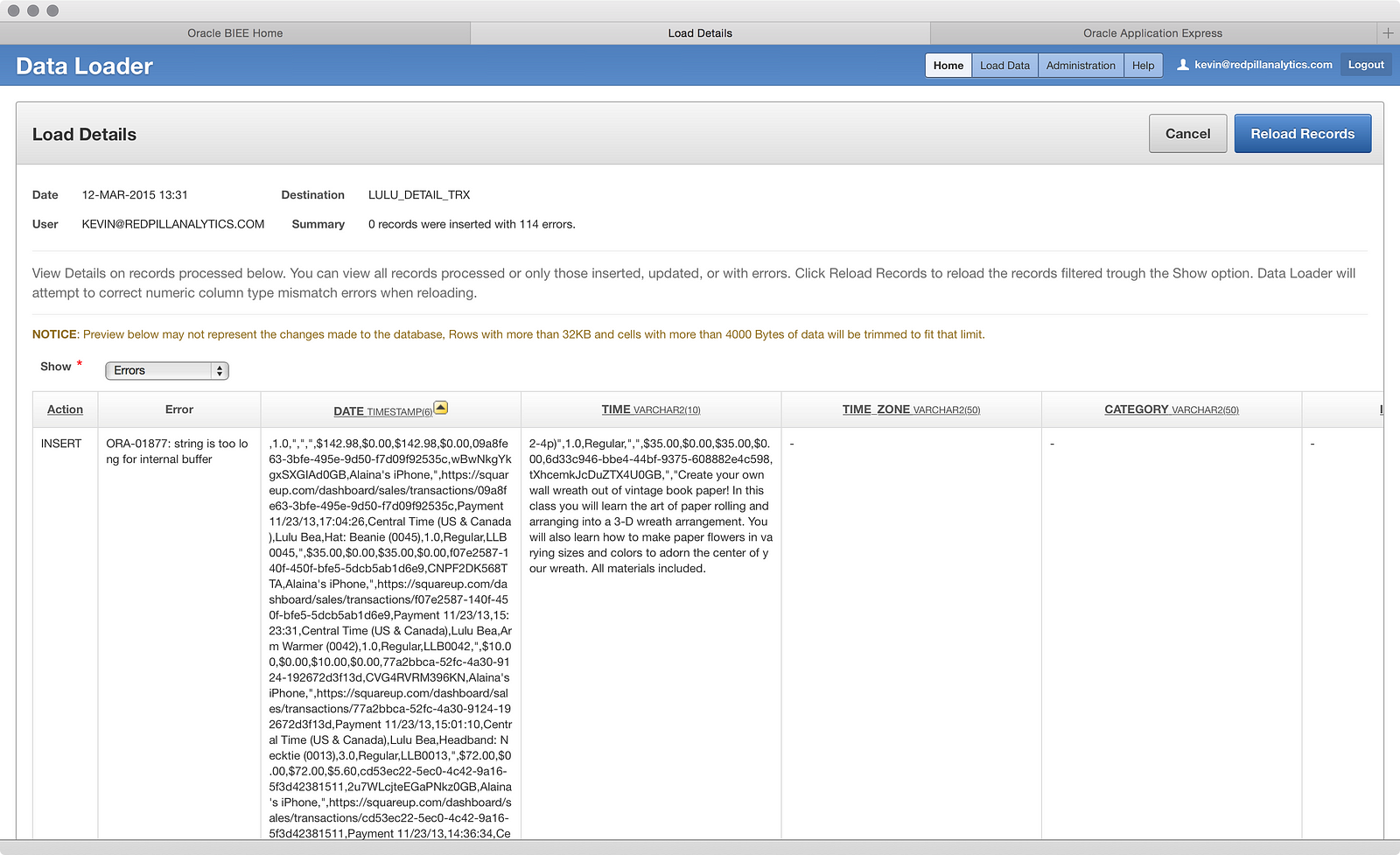The image size is (1400, 855).
Task: Click the date value 12-MAR-2015 13:31
Action: (135, 195)
